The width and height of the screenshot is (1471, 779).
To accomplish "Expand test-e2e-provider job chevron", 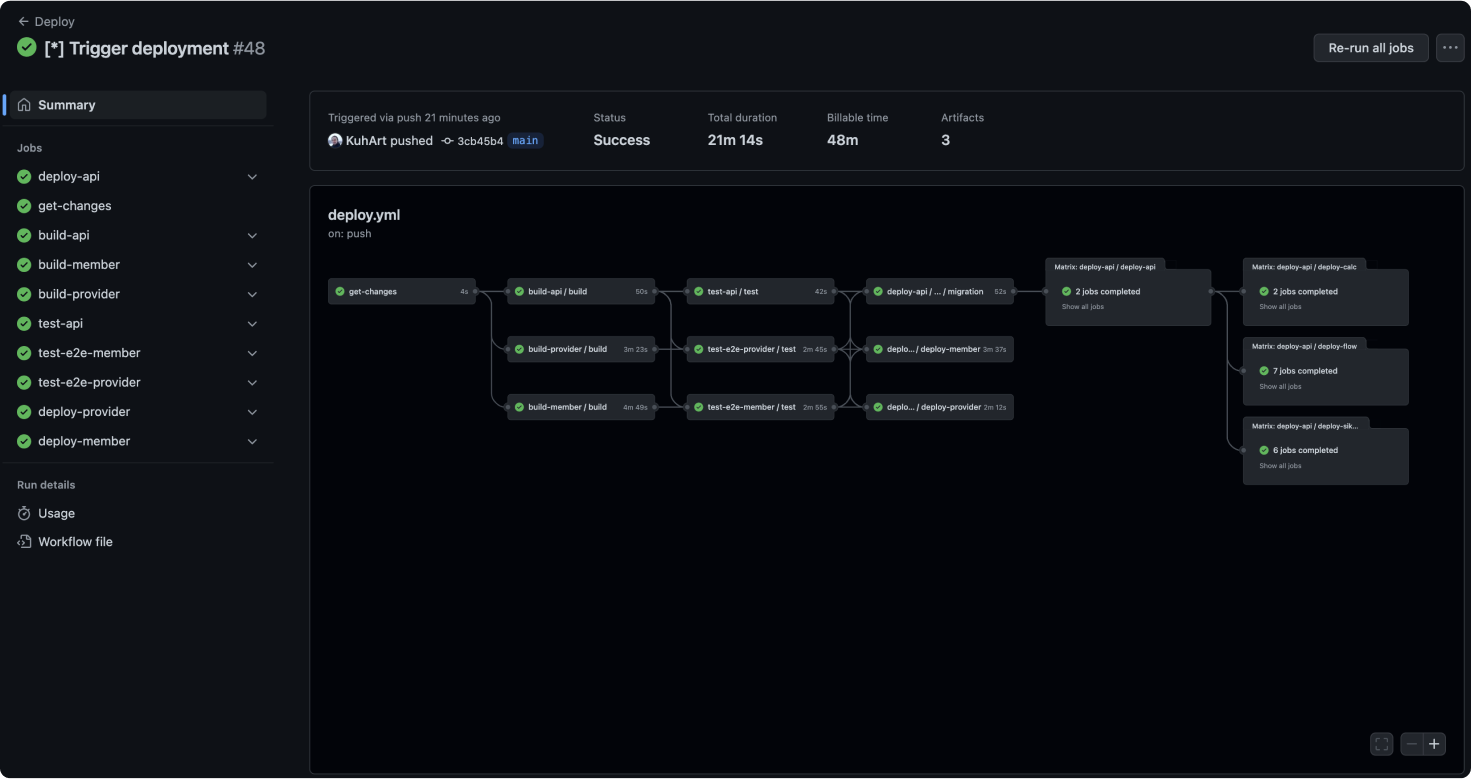I will (x=252, y=383).
